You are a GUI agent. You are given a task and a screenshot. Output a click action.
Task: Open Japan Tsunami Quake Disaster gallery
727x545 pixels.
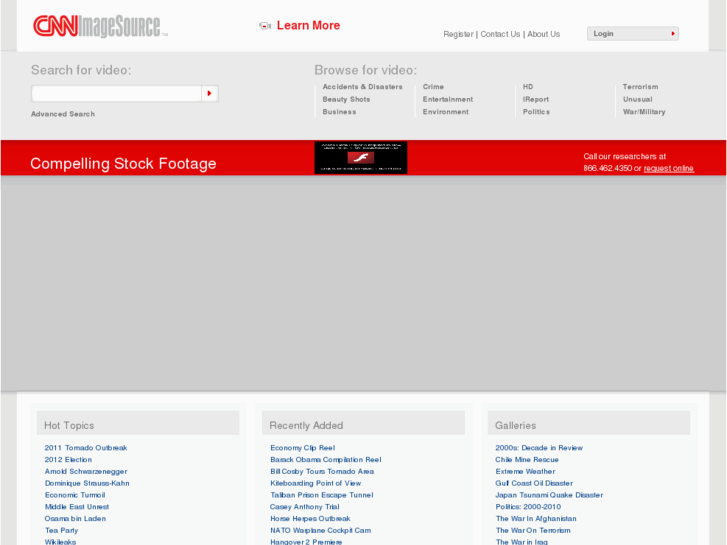click(x=549, y=495)
